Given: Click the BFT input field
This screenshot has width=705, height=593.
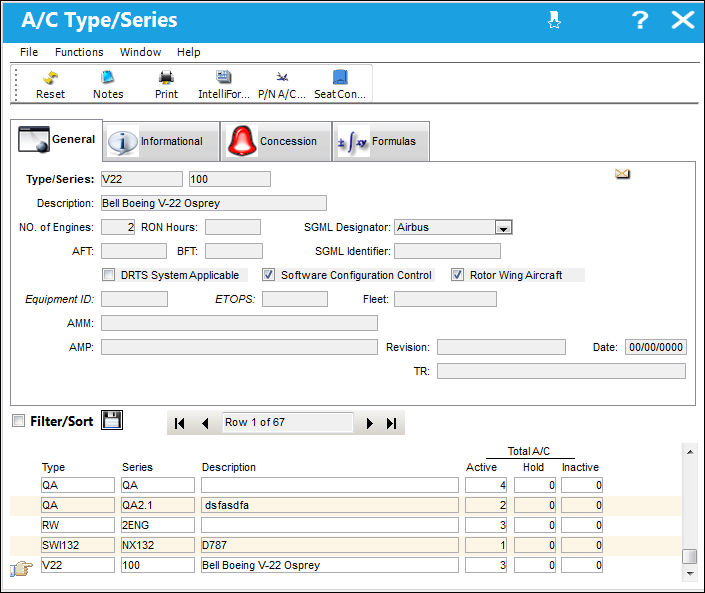Looking at the screenshot, I should pyautogui.click(x=234, y=251).
